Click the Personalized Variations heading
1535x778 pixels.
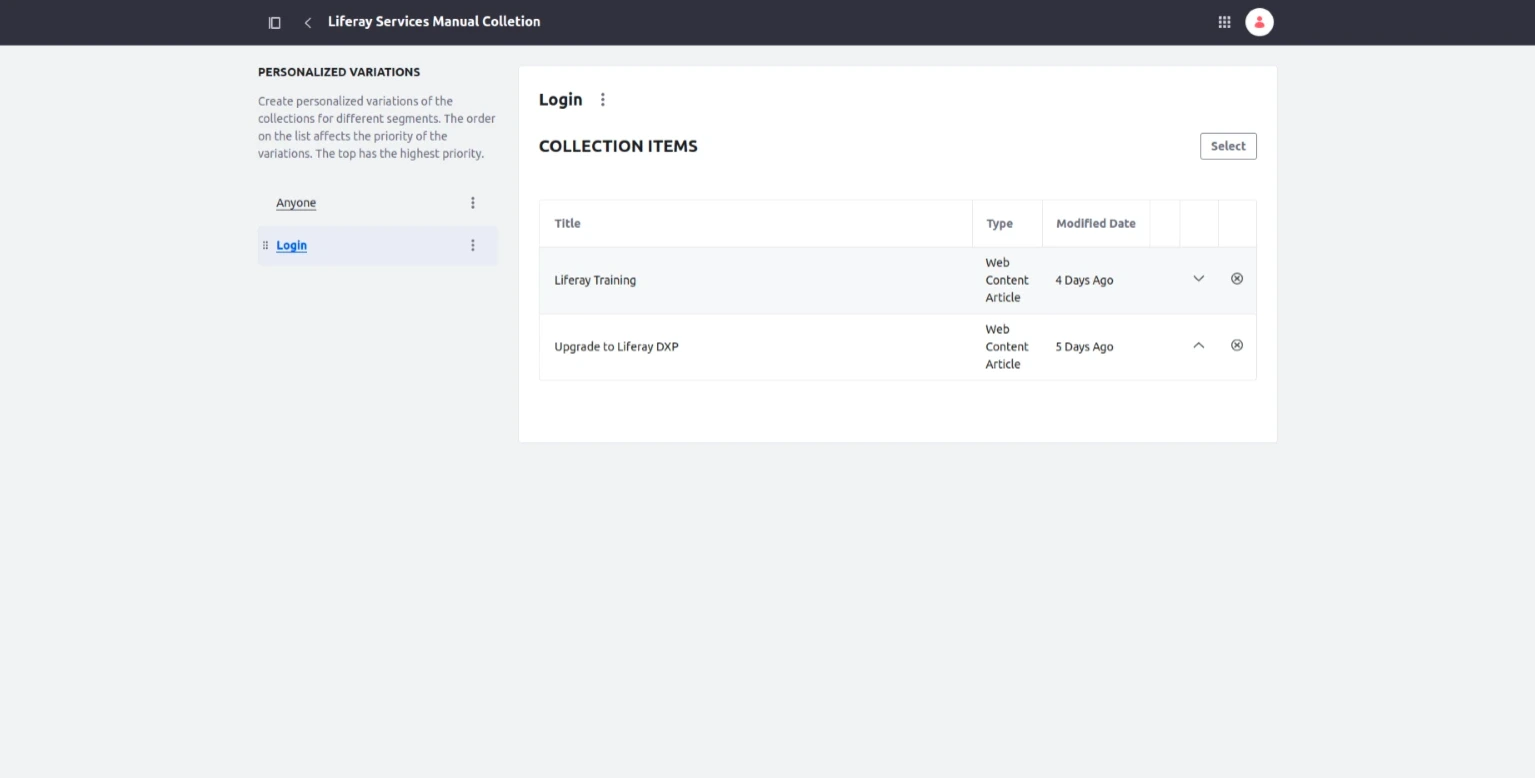[x=339, y=72]
